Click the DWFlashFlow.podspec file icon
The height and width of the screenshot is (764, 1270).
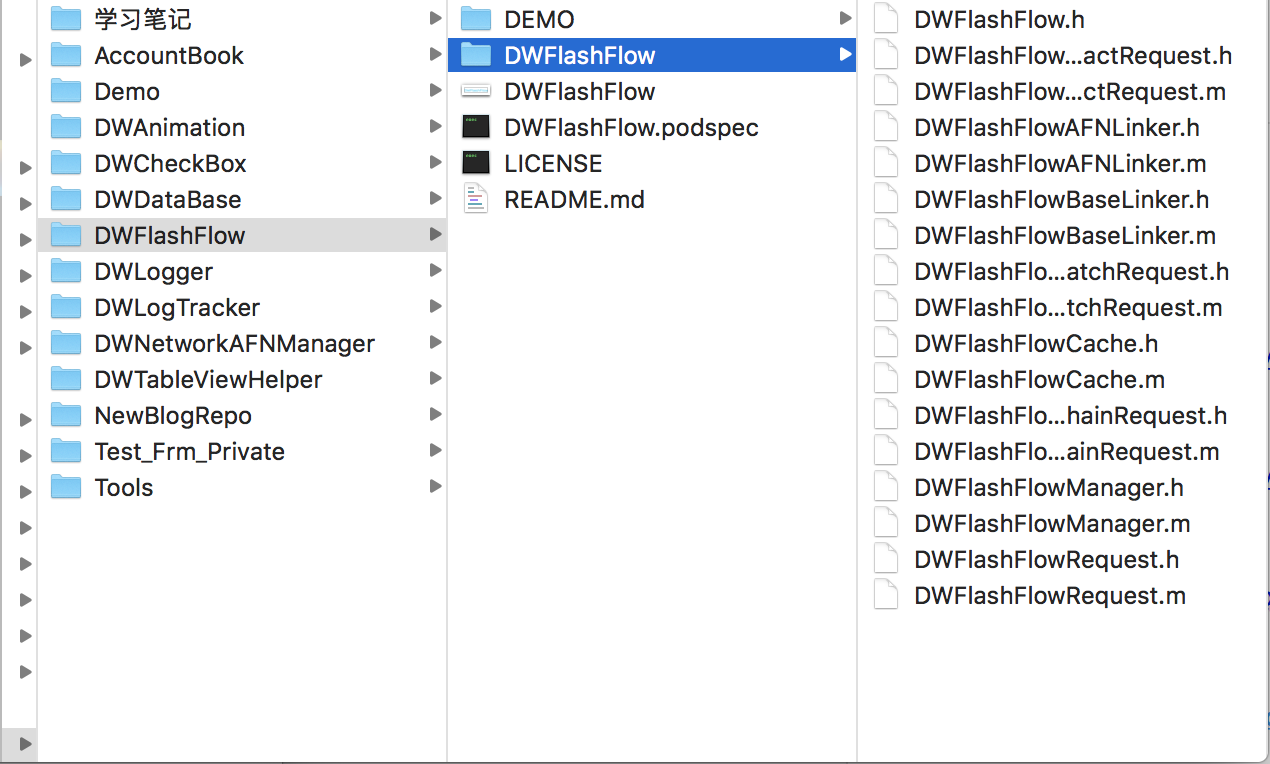pyautogui.click(x=476, y=127)
